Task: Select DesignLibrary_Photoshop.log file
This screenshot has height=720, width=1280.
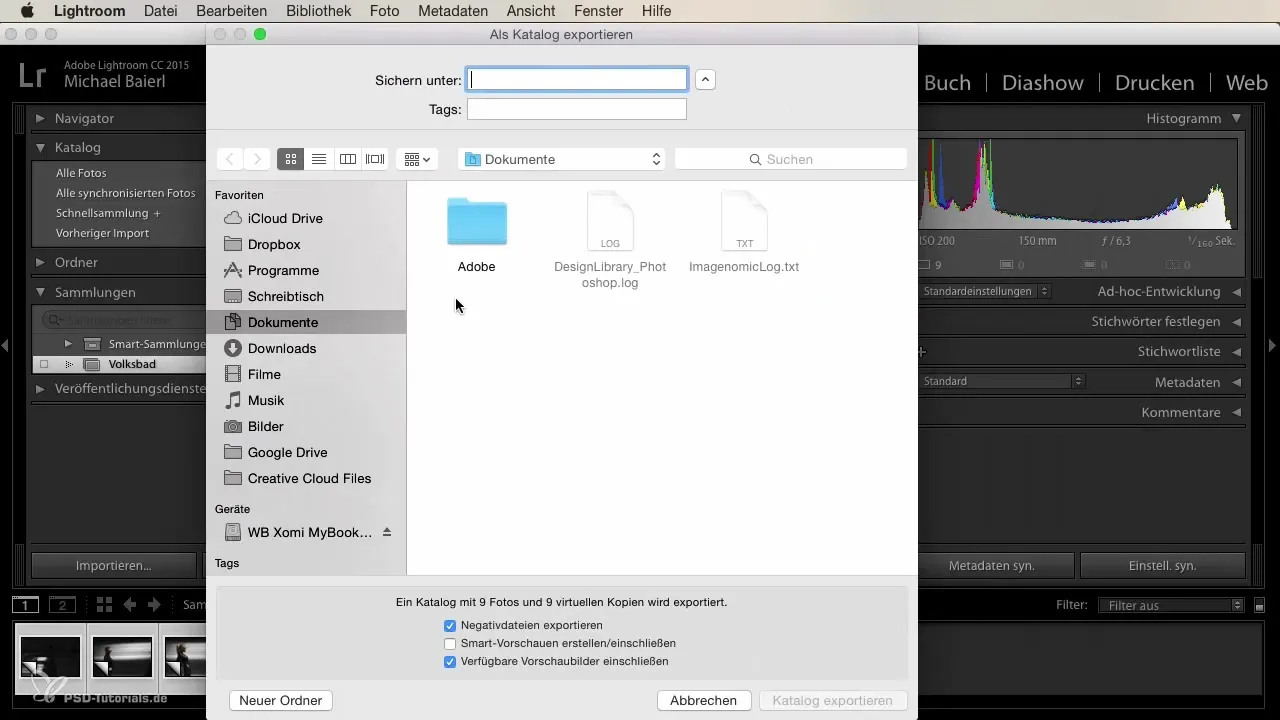Action: click(610, 240)
